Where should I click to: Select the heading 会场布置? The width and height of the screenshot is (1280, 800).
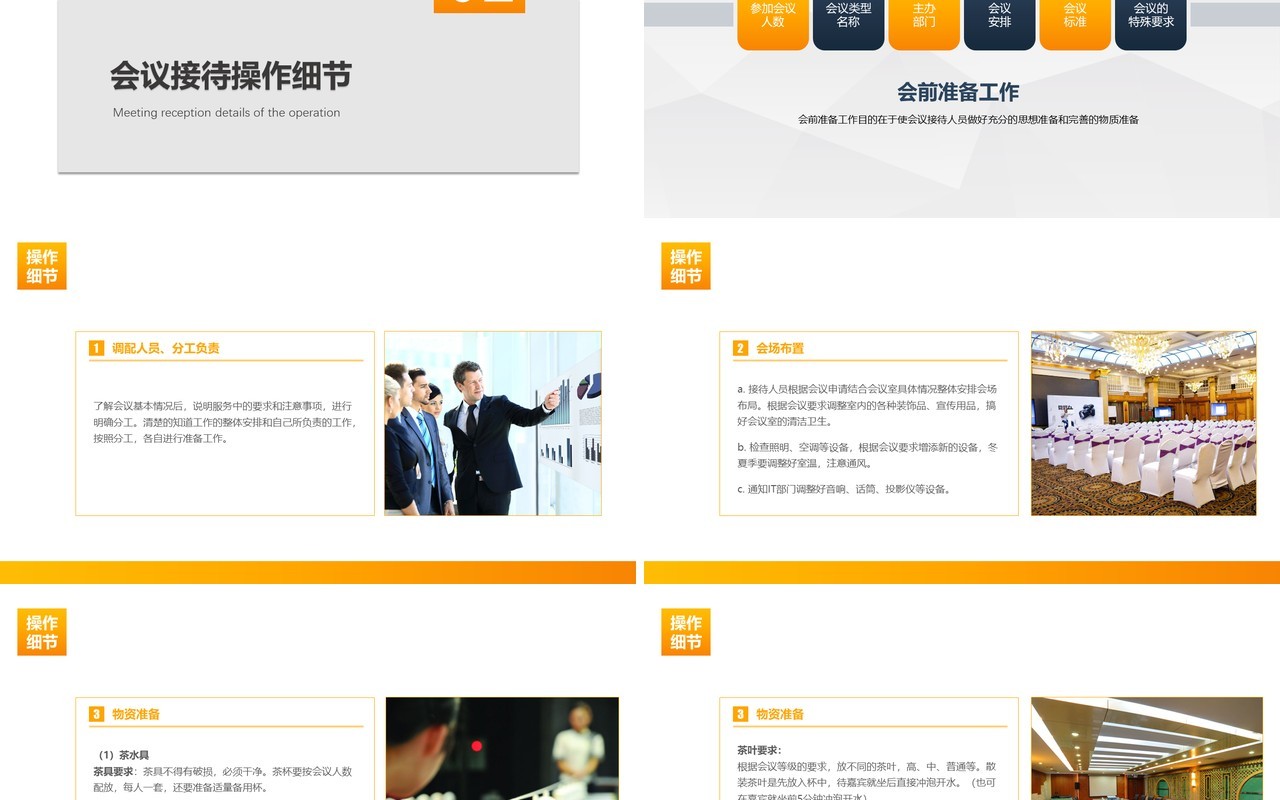point(780,348)
